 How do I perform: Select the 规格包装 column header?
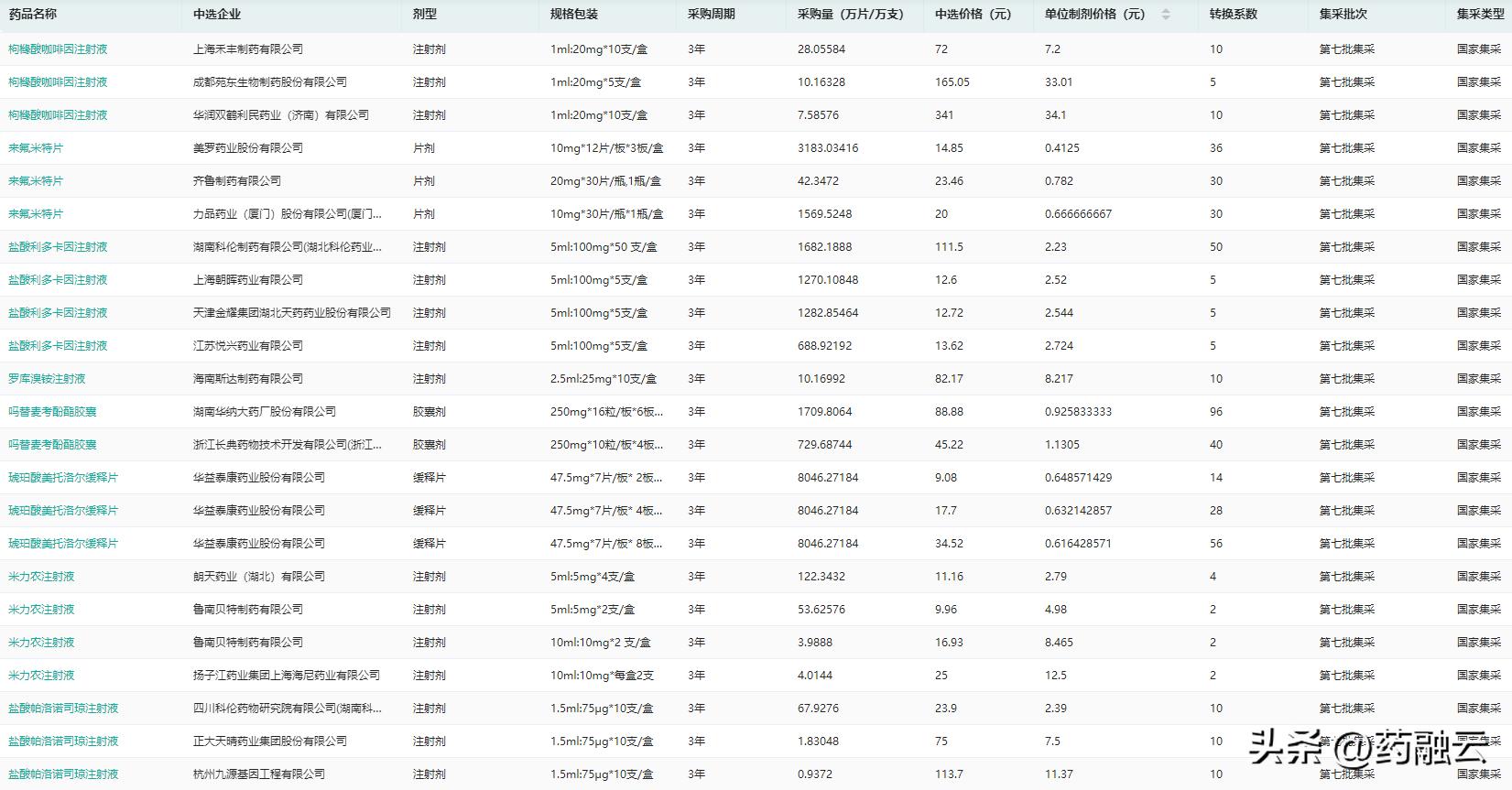coord(574,15)
